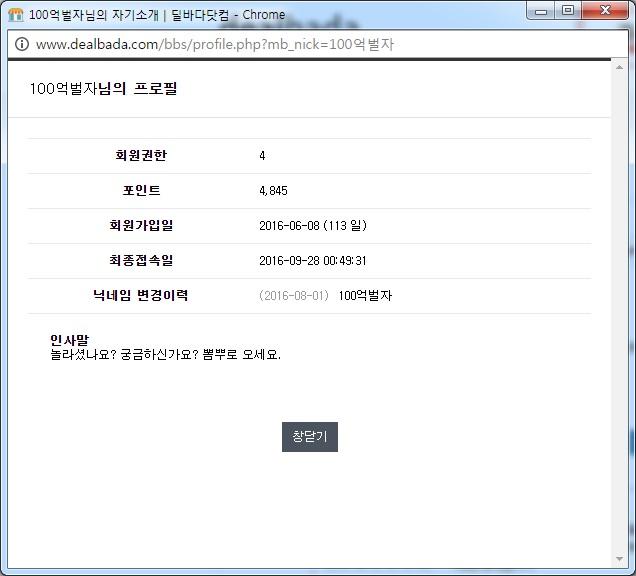636x576 pixels.
Task: Select the 포인트 row label
Action: click(x=141, y=191)
